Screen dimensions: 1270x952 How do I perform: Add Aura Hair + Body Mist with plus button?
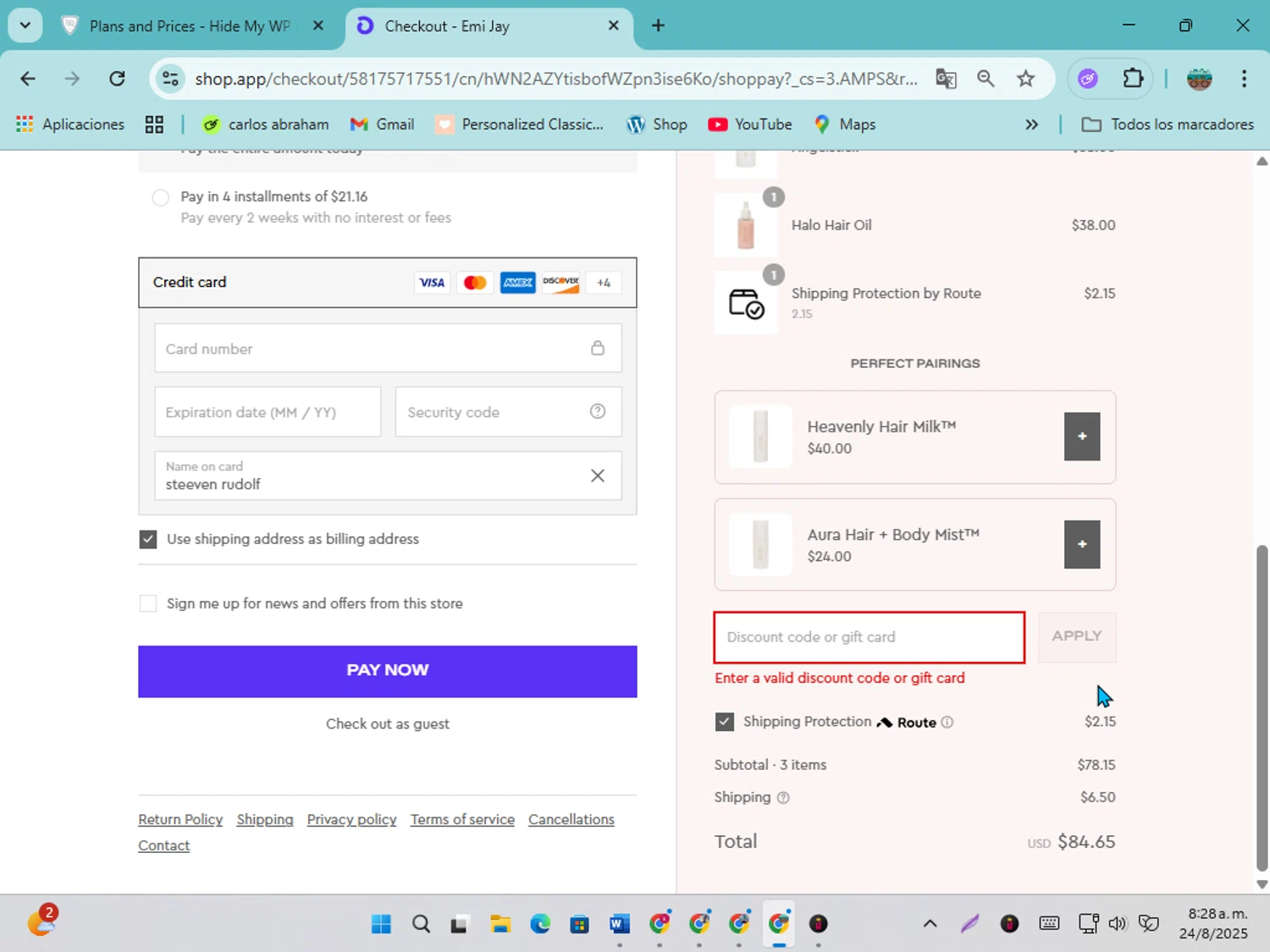pos(1082,544)
